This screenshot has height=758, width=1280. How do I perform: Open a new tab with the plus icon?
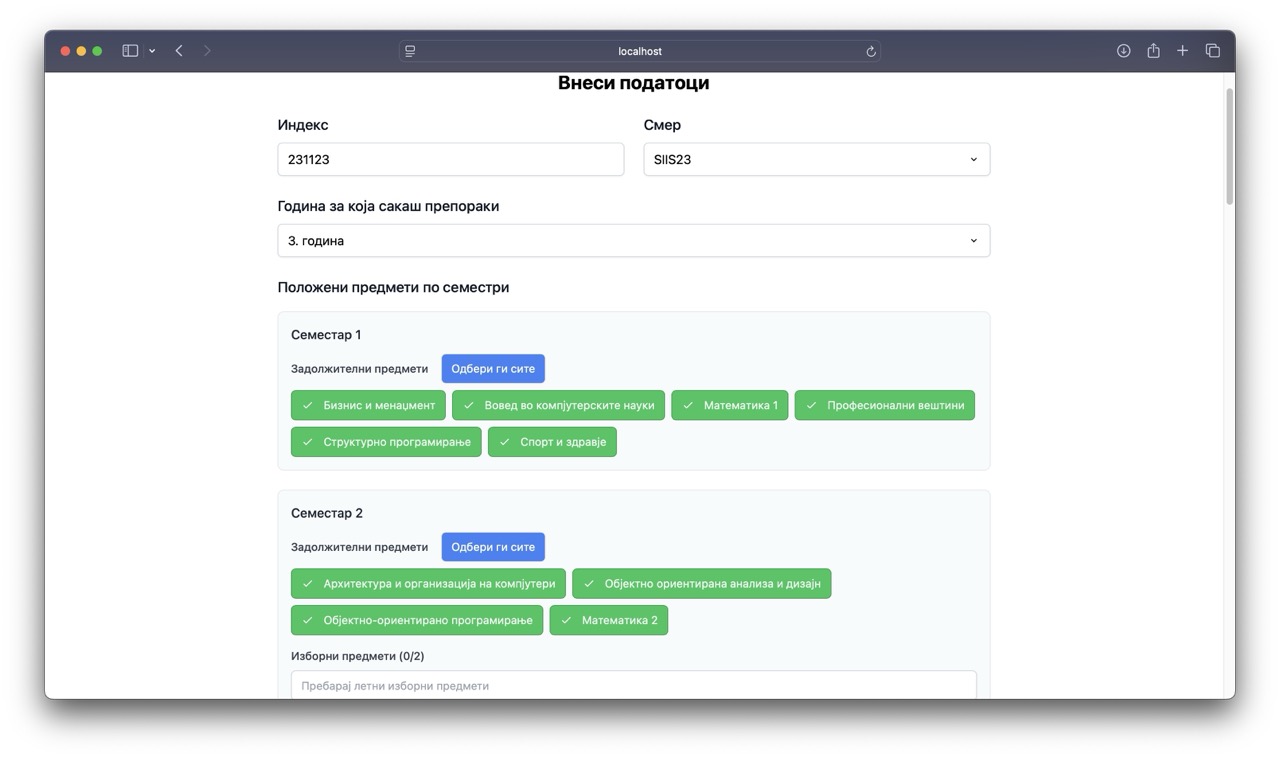(x=1182, y=51)
